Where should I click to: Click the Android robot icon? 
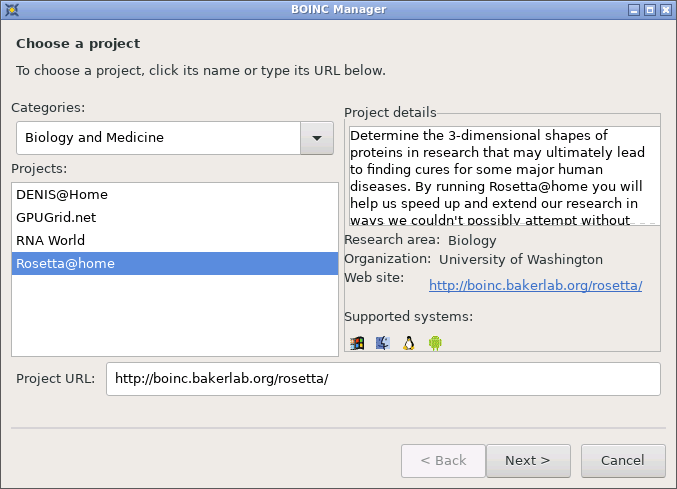(435, 343)
